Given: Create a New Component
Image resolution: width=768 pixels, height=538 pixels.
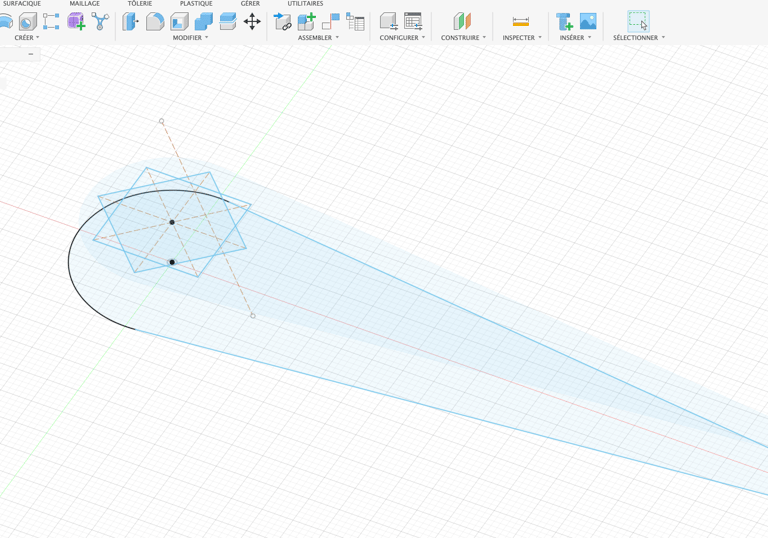Looking at the screenshot, I should coord(307,22).
